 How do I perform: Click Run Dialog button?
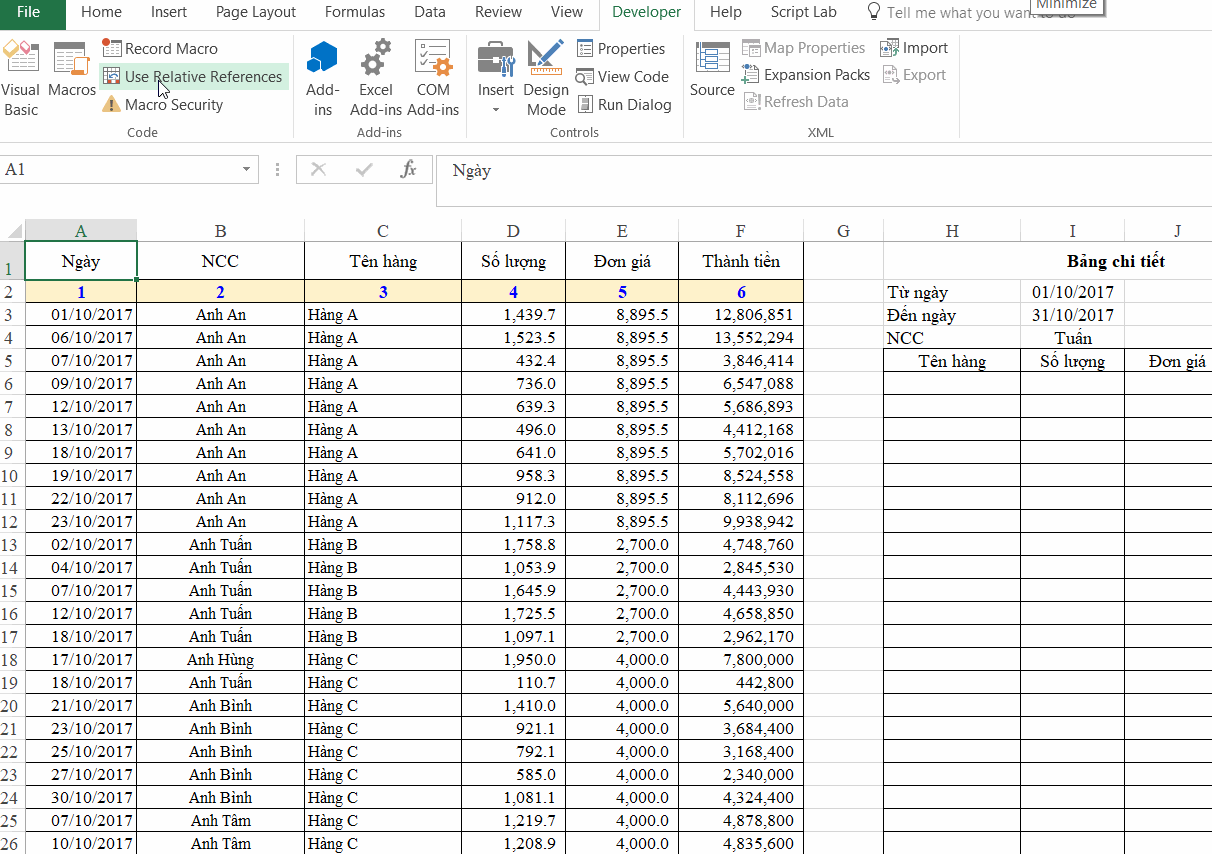(623, 105)
